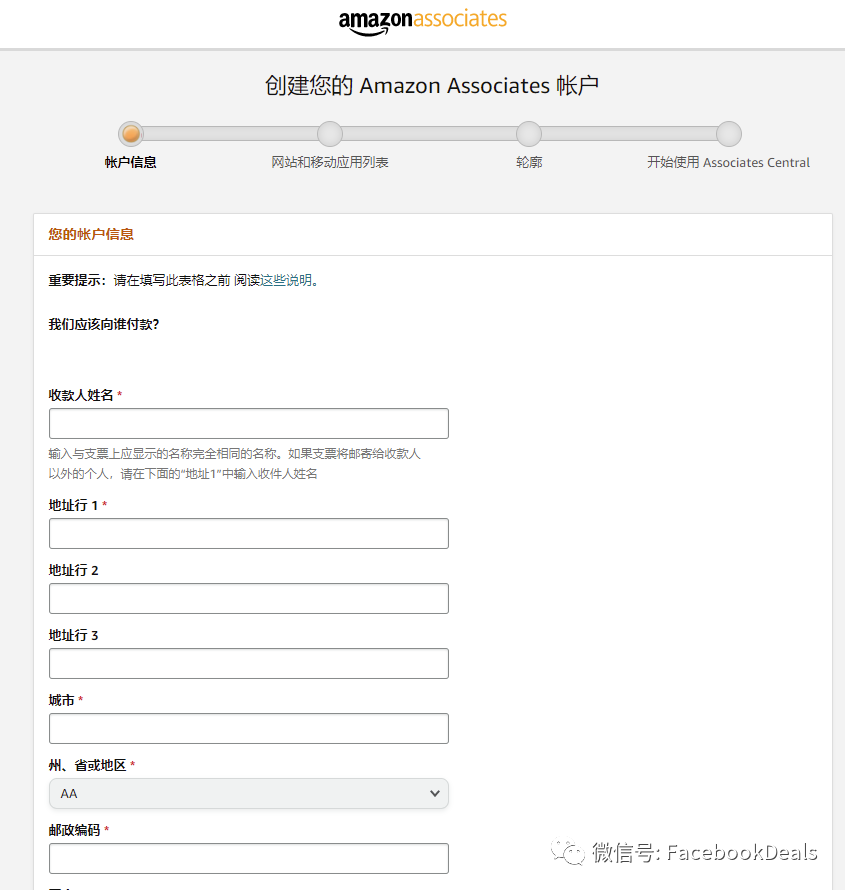Click the 收款人姓名 input field

coord(249,423)
